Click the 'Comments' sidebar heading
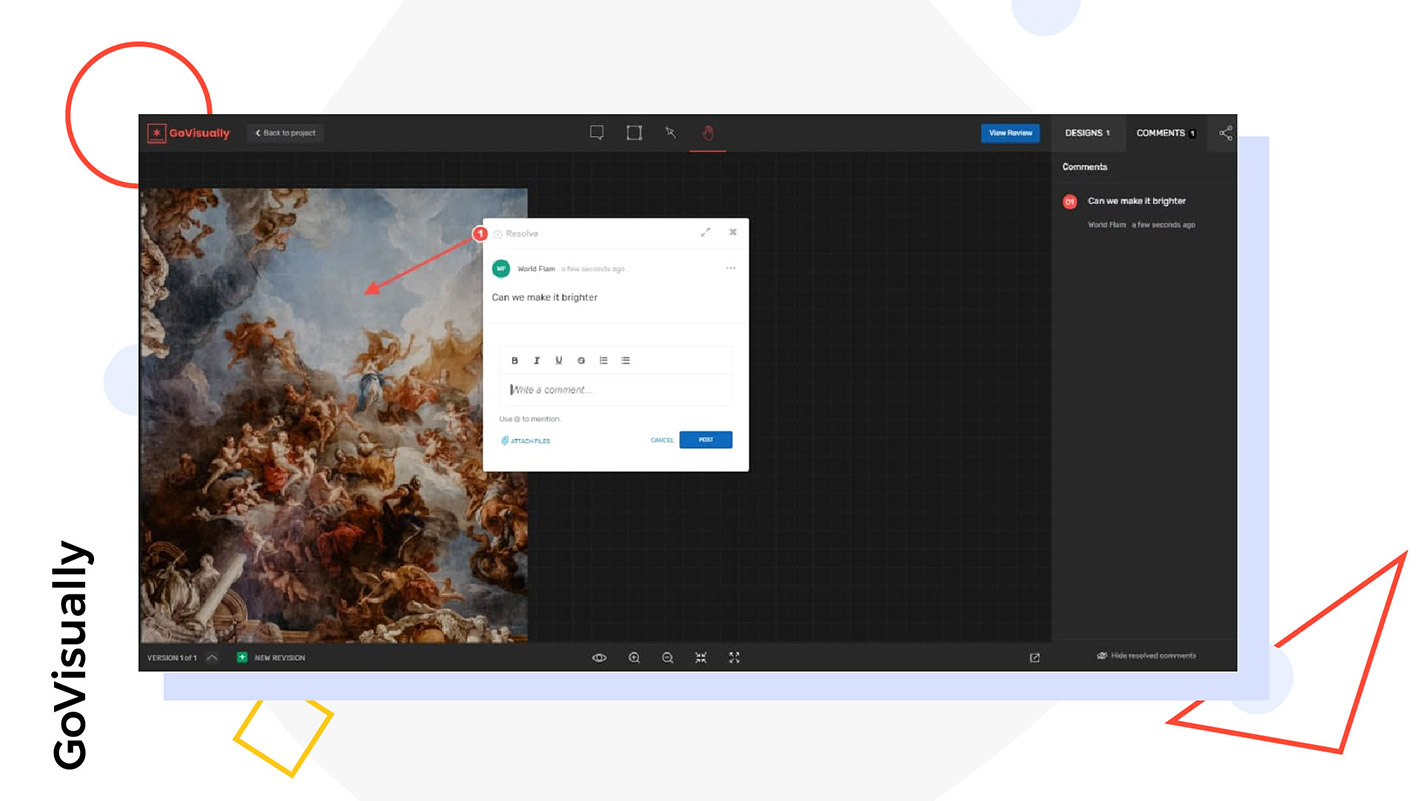Image resolution: width=1422 pixels, height=801 pixels. [1085, 167]
